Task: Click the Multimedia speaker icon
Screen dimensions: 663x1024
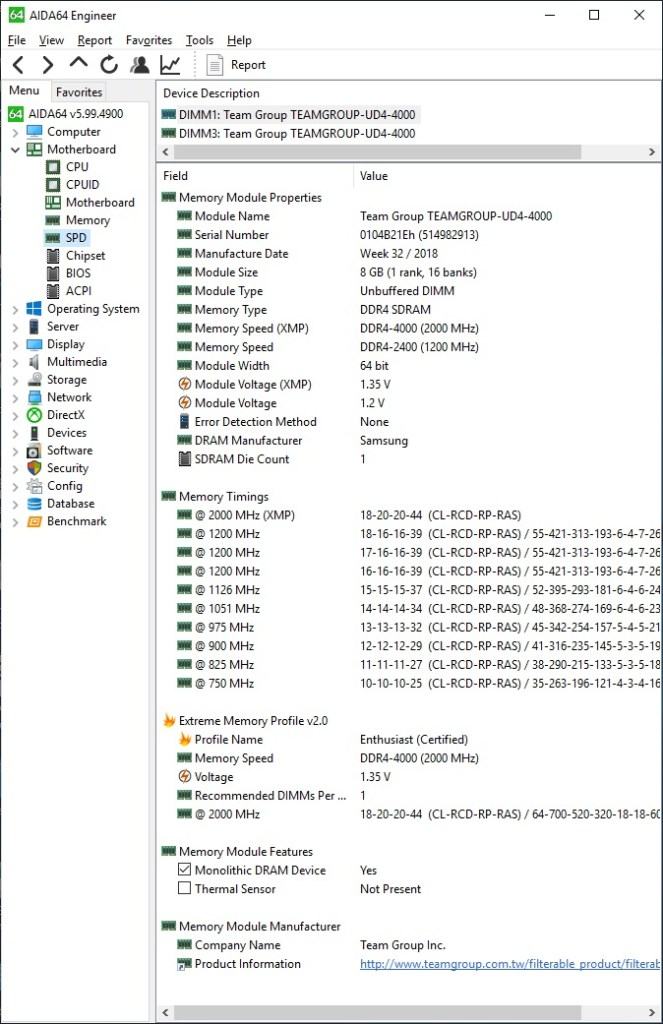Action: pos(34,362)
